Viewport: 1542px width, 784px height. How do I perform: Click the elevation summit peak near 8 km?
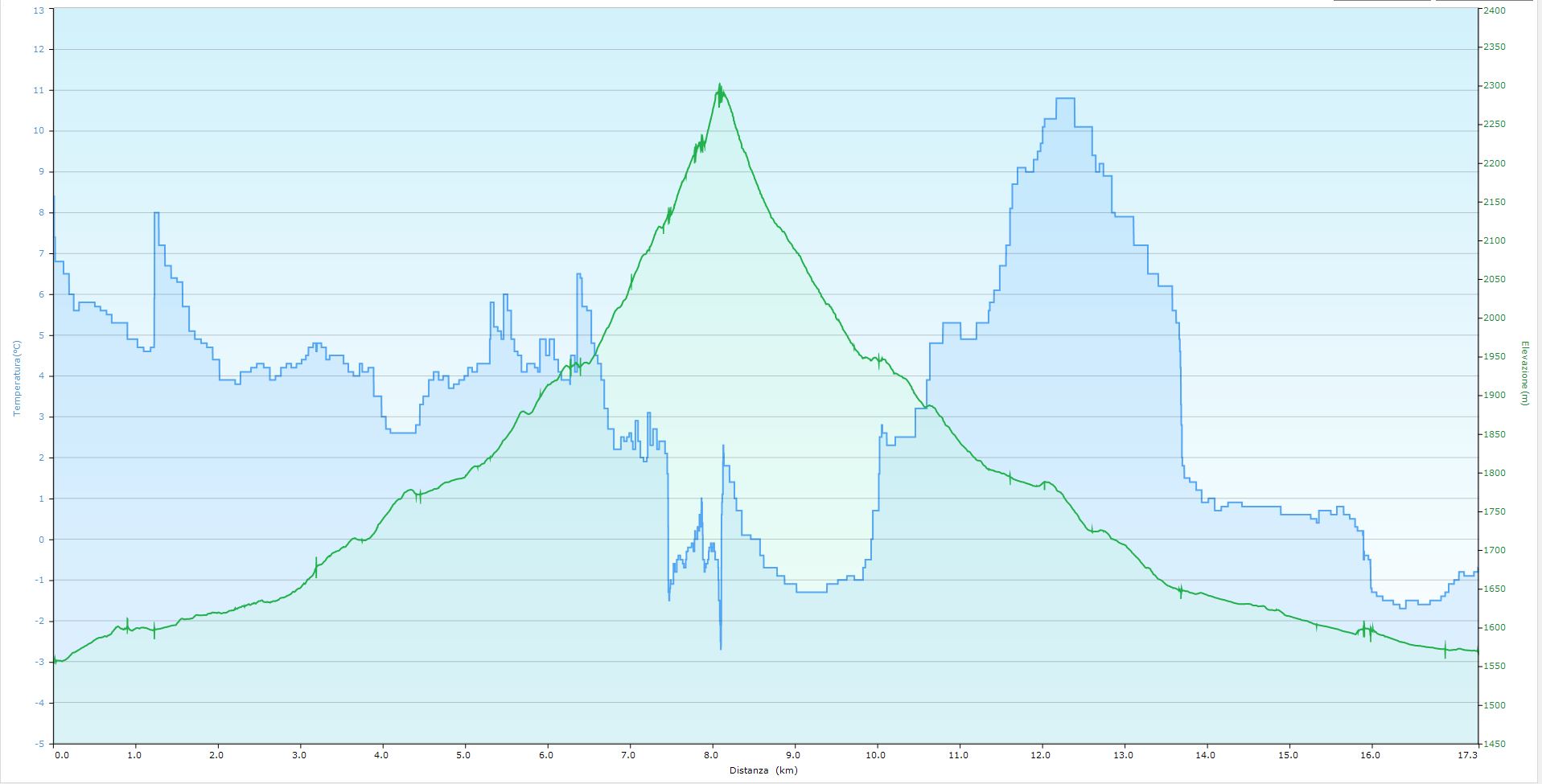tap(720, 87)
